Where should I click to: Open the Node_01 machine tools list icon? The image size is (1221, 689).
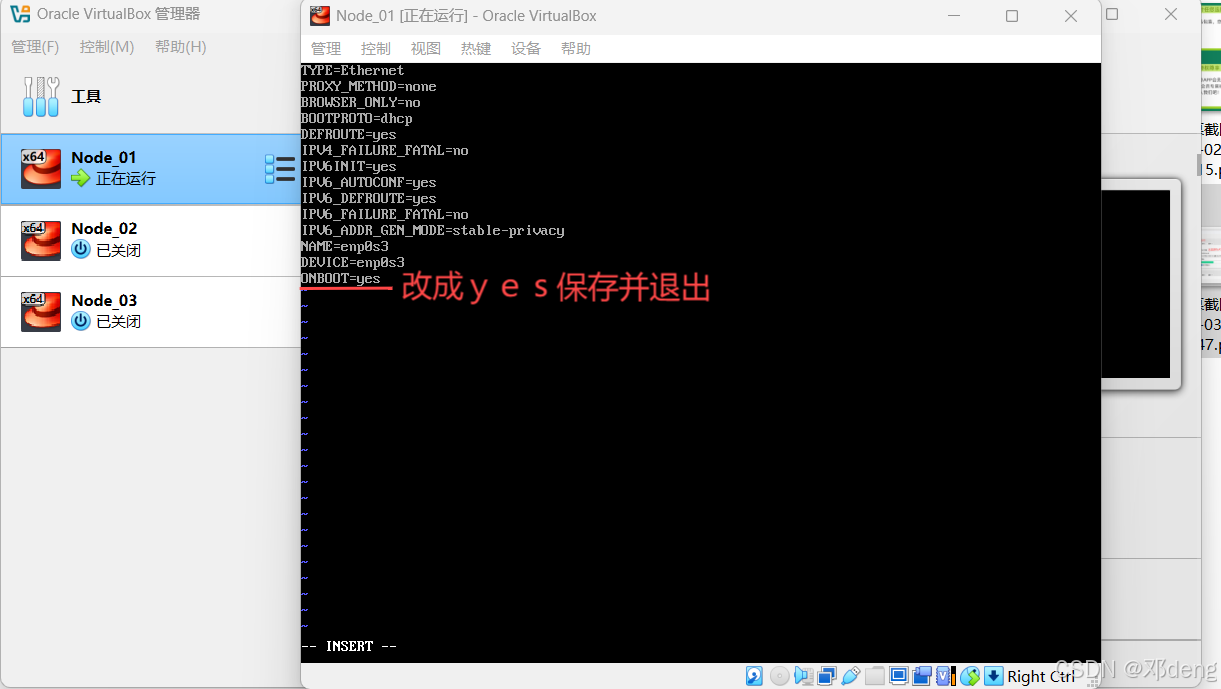pos(280,169)
